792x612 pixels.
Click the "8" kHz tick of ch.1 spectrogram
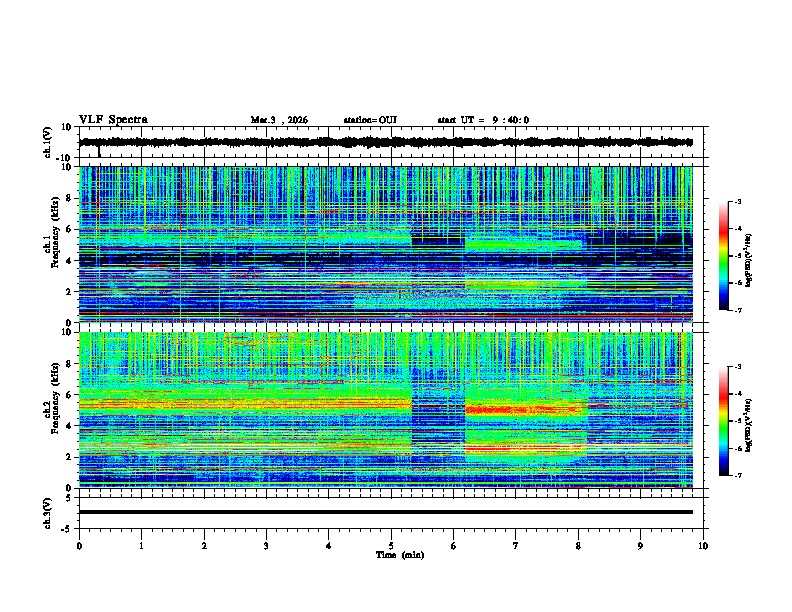(x=69, y=198)
